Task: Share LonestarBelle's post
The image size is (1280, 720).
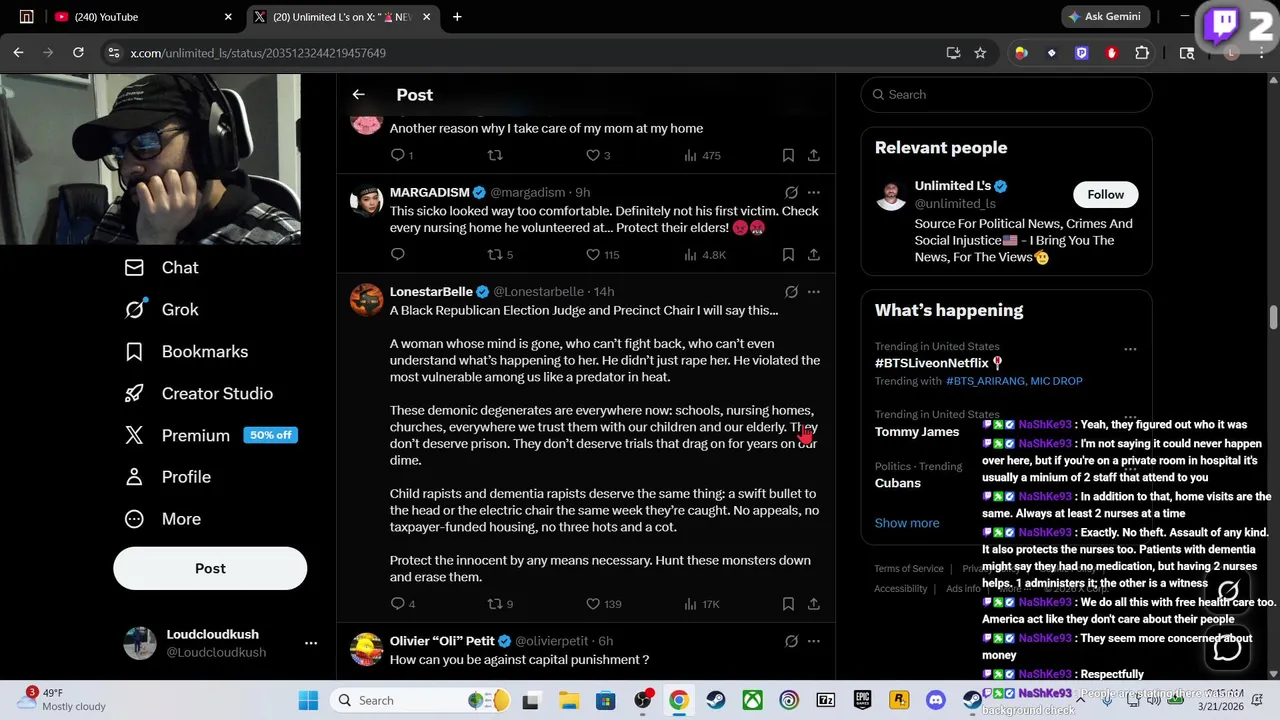Action: click(814, 603)
